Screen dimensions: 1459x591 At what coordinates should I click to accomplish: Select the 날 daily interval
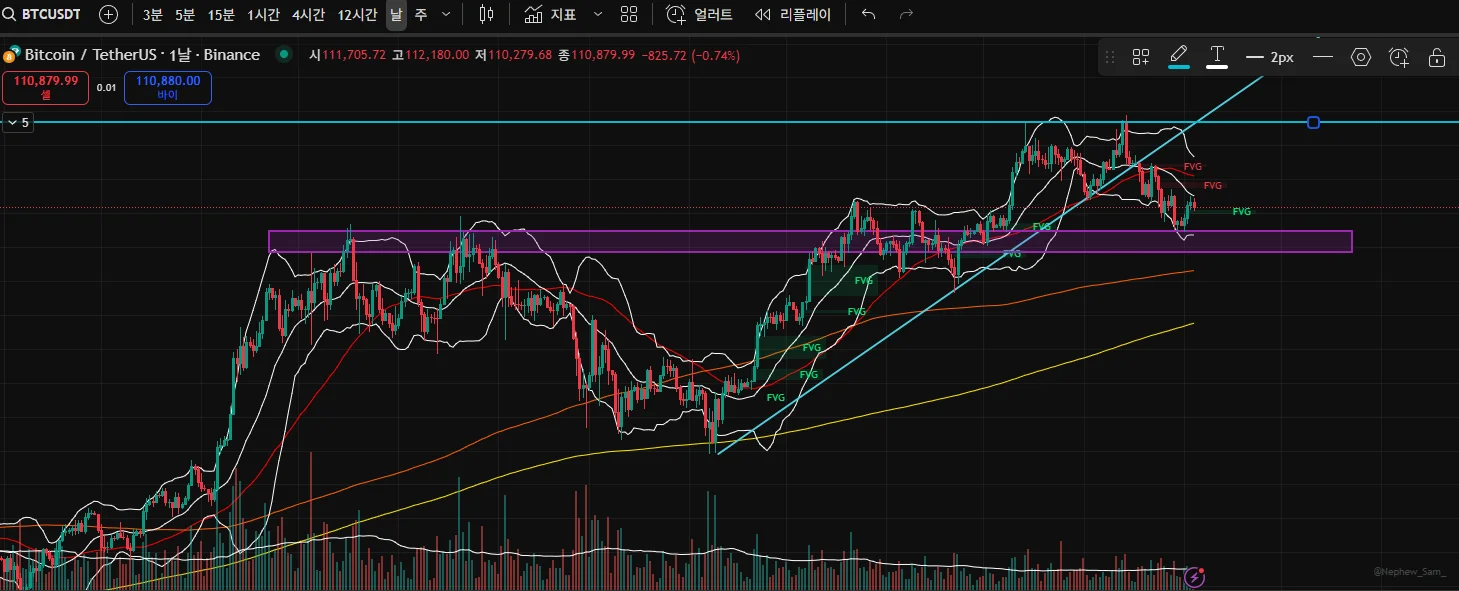(x=397, y=15)
